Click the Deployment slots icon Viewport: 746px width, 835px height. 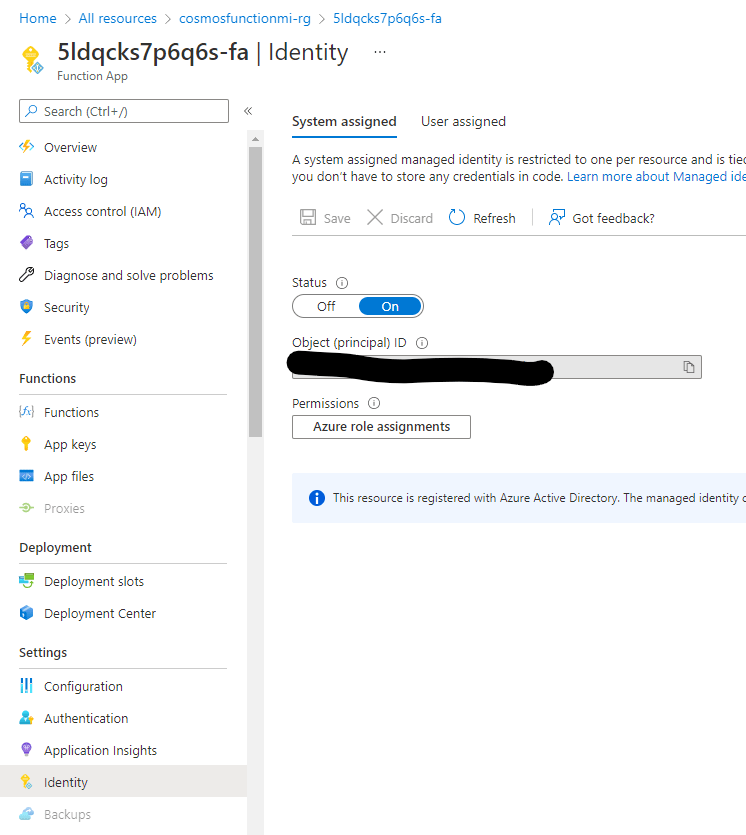pos(27,581)
